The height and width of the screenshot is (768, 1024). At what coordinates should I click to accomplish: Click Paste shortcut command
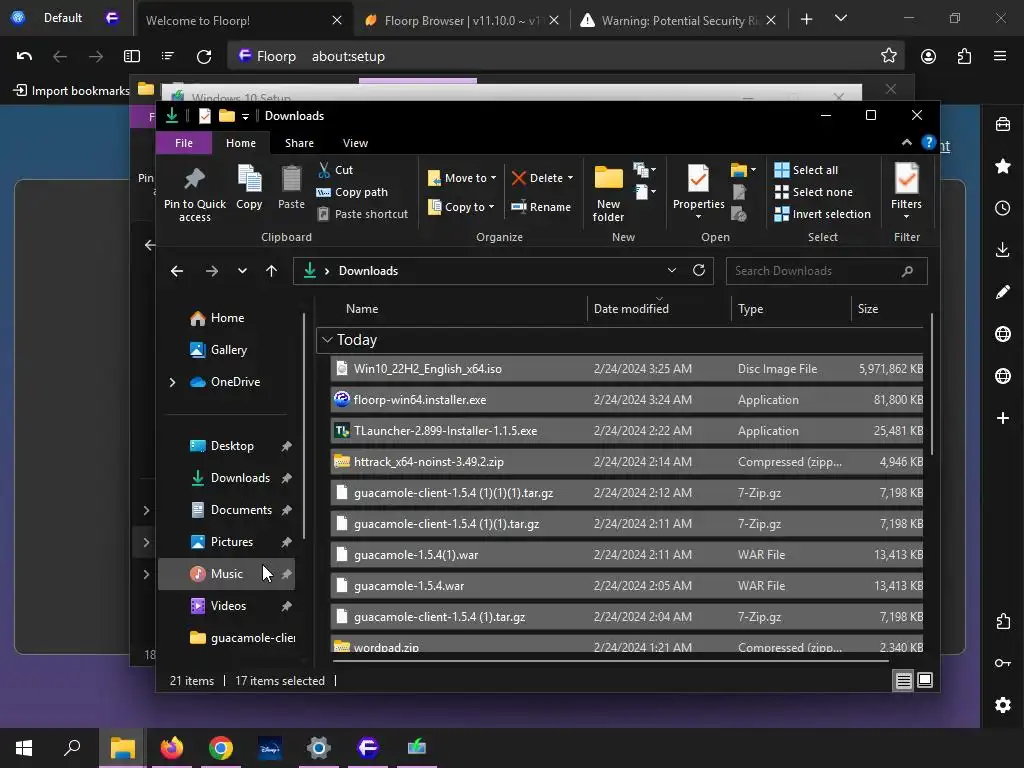(362, 214)
